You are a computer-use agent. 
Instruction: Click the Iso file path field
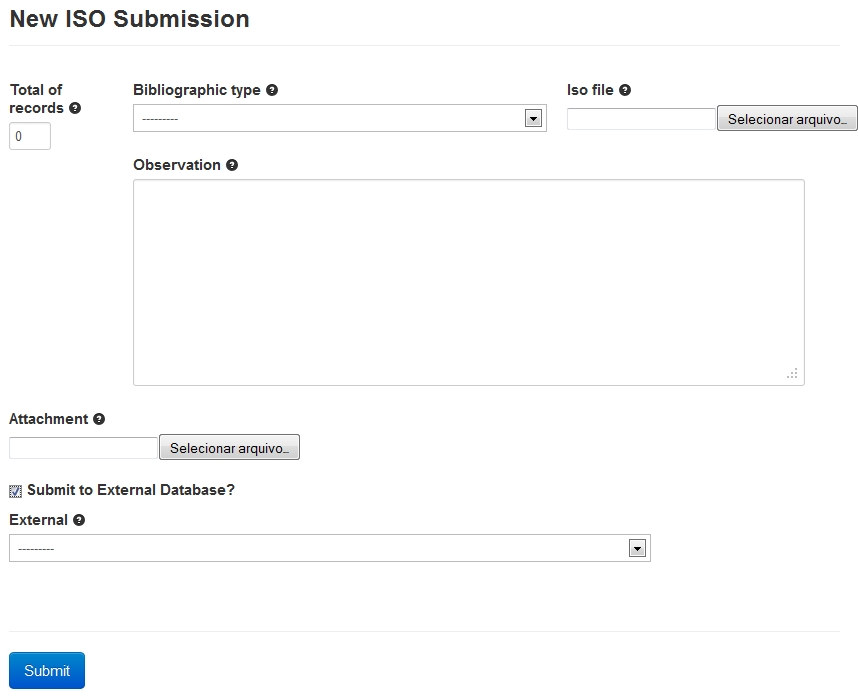[641, 119]
